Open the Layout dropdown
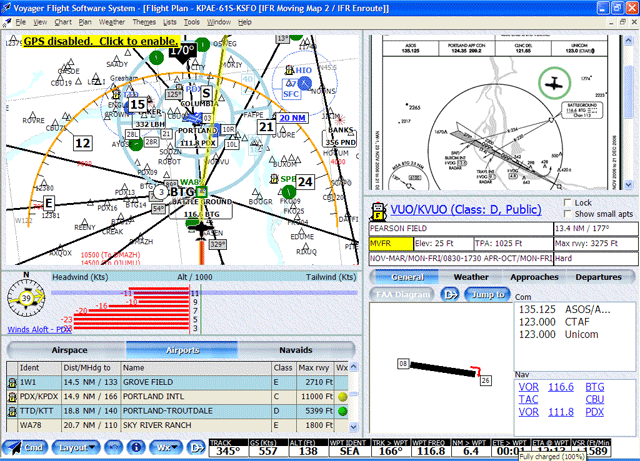 pyautogui.click(x=76, y=447)
